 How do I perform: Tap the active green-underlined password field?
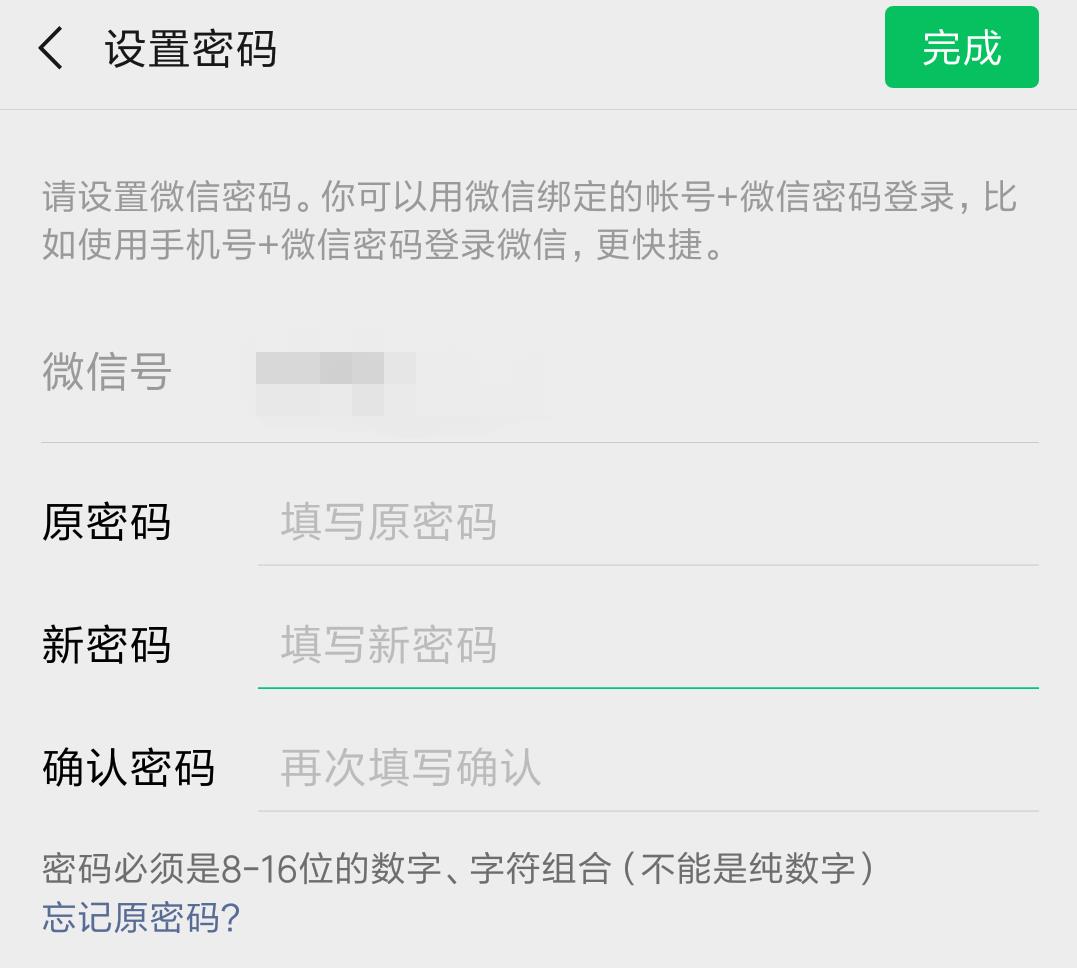pos(648,644)
